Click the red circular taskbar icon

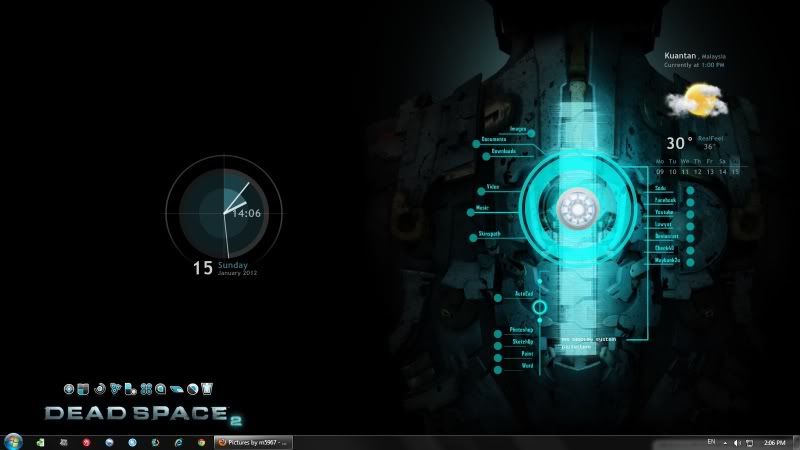tap(86, 442)
